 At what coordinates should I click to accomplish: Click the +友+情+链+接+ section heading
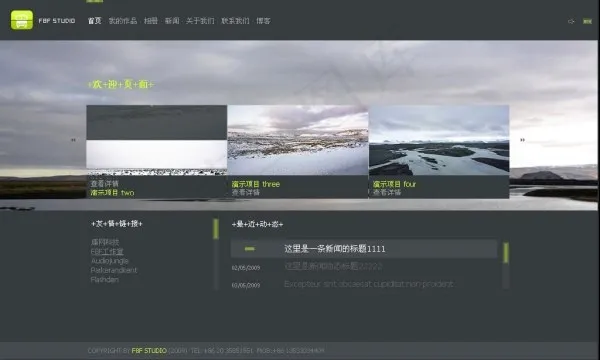point(117,224)
